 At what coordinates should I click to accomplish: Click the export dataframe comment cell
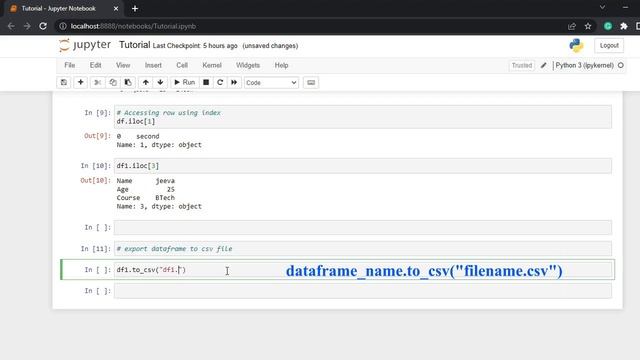(x=362, y=249)
